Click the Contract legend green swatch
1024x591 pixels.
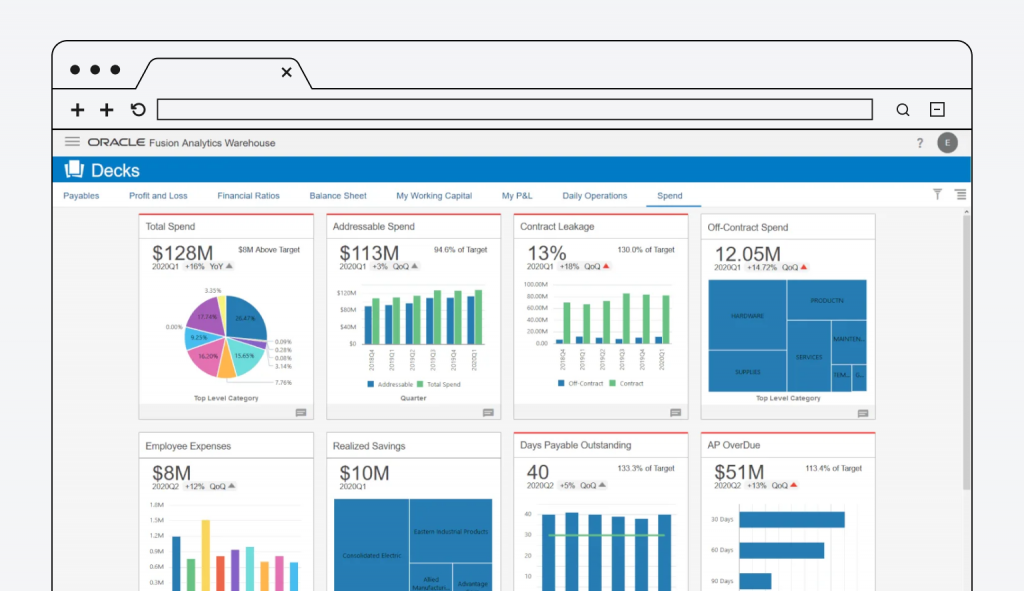[613, 384]
